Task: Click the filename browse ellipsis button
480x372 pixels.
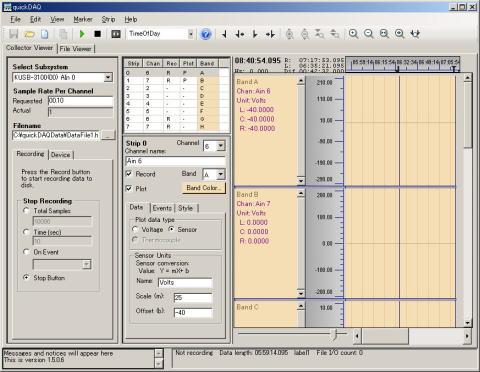Action: tap(108, 135)
